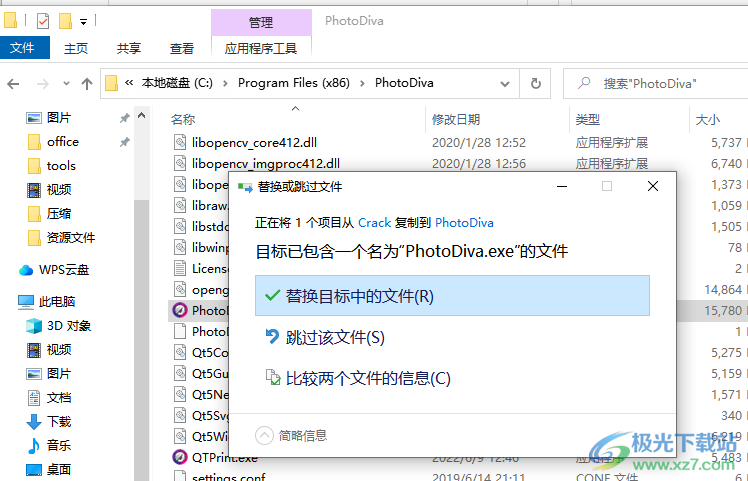748x481 pixels.
Task: Switch to the 共享 ribbon tab
Action: (x=129, y=48)
